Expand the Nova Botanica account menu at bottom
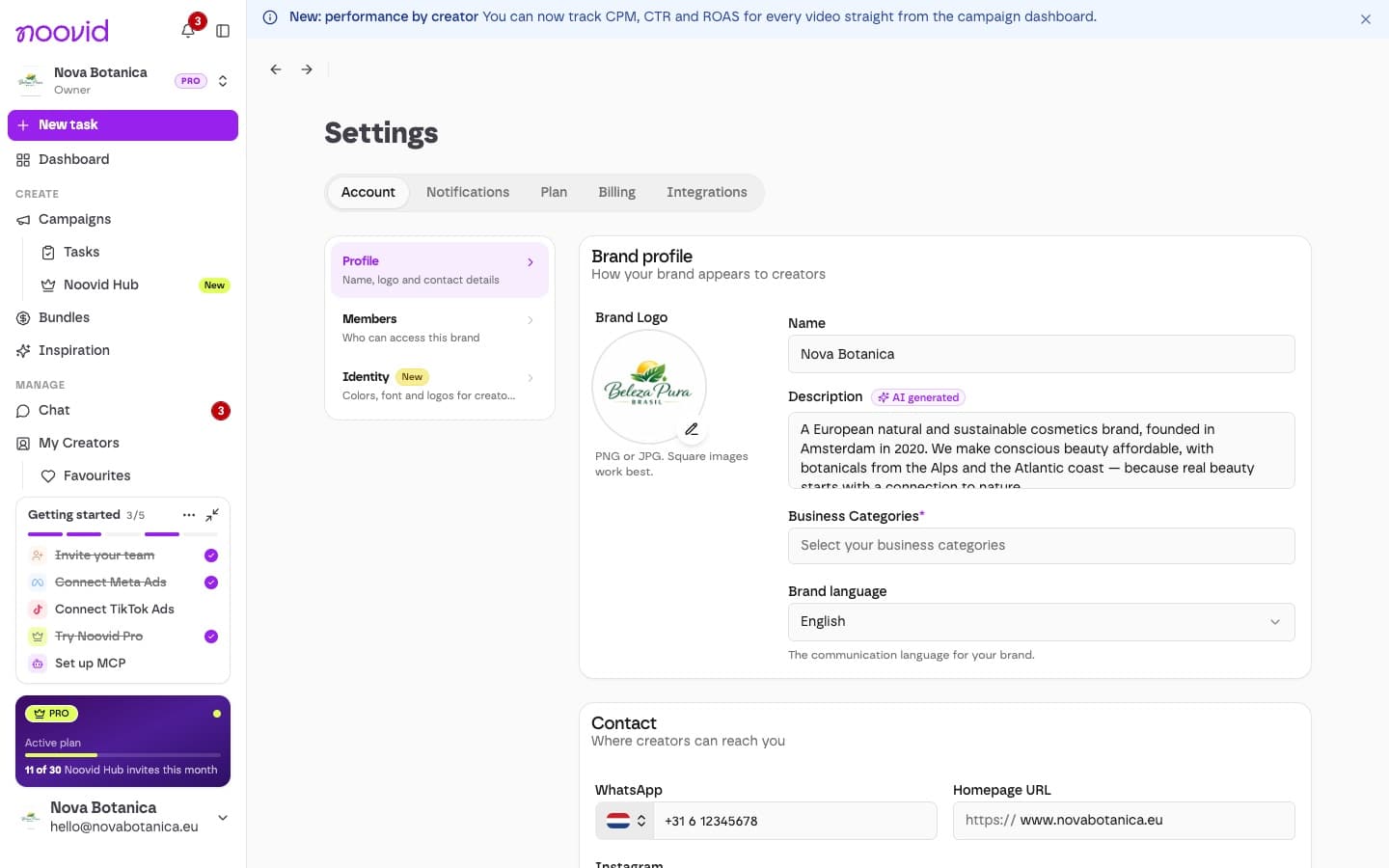 (x=223, y=818)
